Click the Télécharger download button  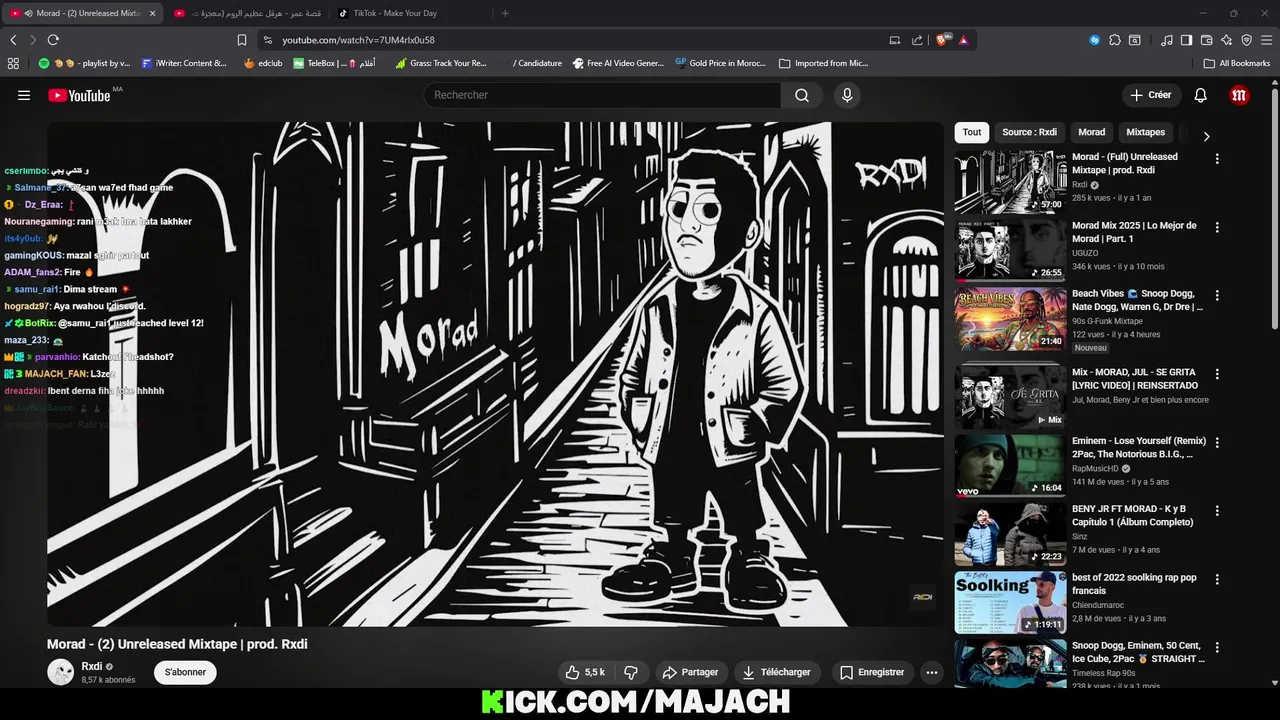(x=777, y=672)
